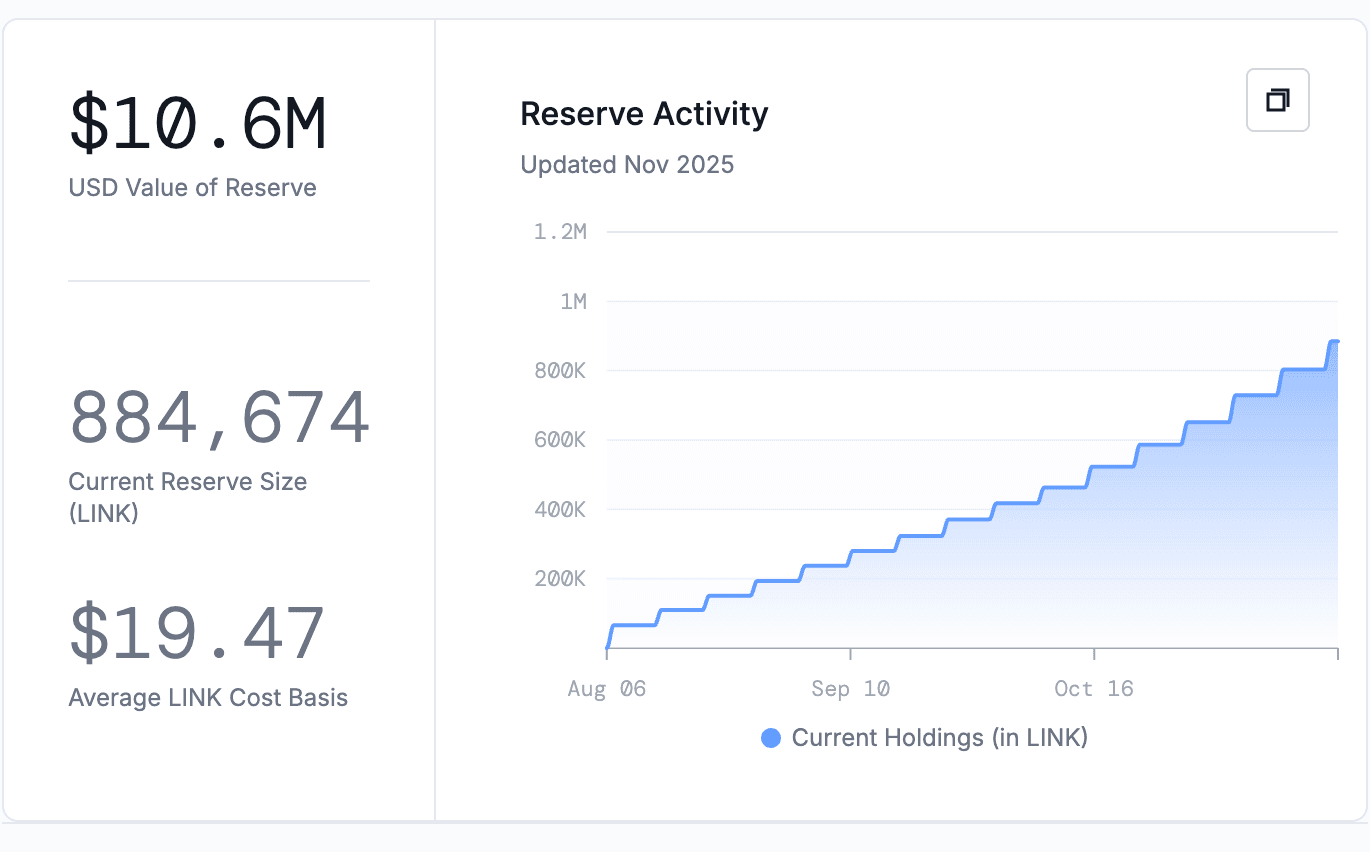This screenshot has height=852, width=1370.
Task: Click the Current Holdings legend marker
Action: tap(770, 738)
